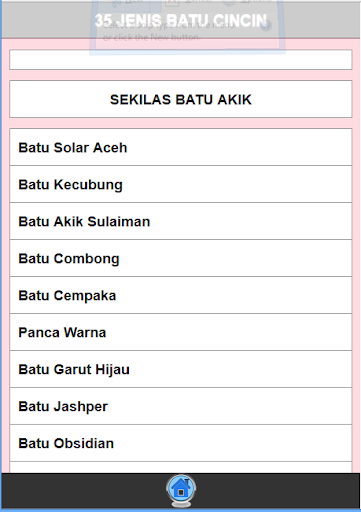The width and height of the screenshot is (361, 512).
Task: Tap the blue home icon
Action: 181,490
